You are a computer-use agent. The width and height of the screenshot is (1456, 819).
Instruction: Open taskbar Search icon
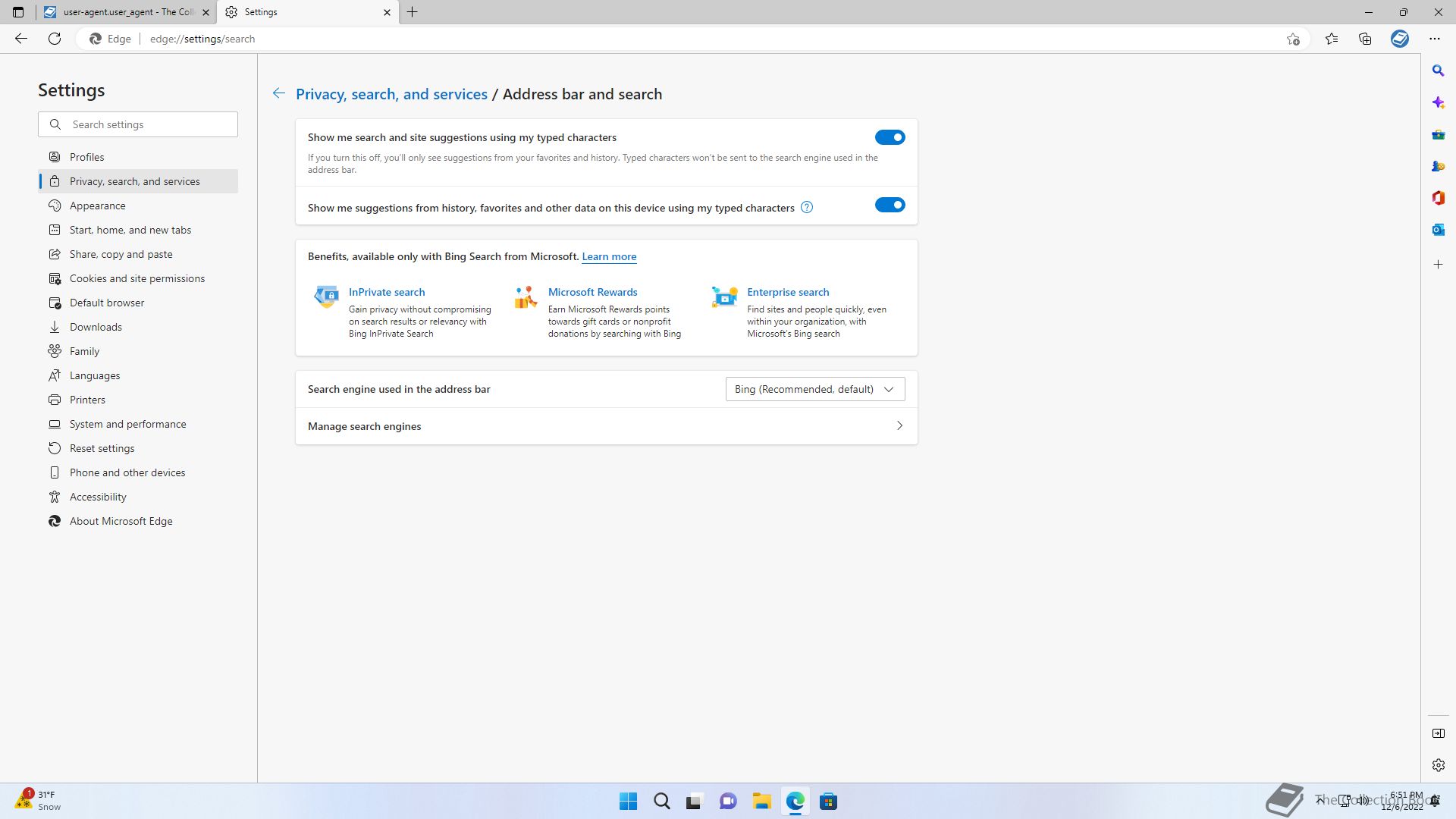point(661,801)
